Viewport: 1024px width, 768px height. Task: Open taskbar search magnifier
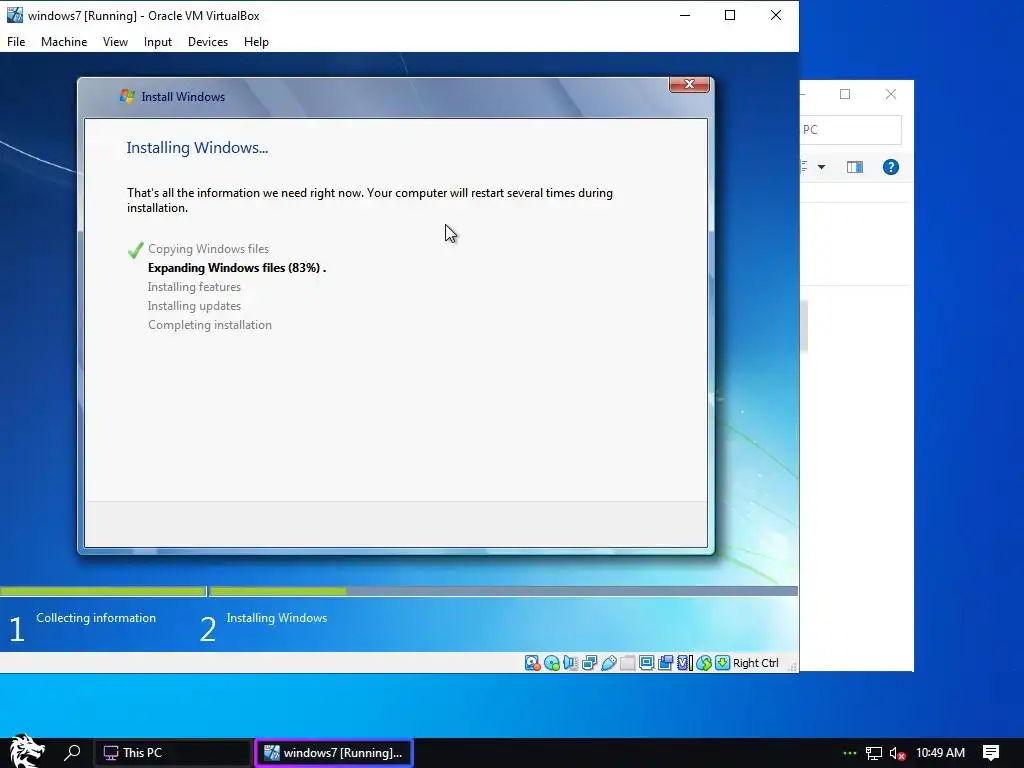coord(72,753)
